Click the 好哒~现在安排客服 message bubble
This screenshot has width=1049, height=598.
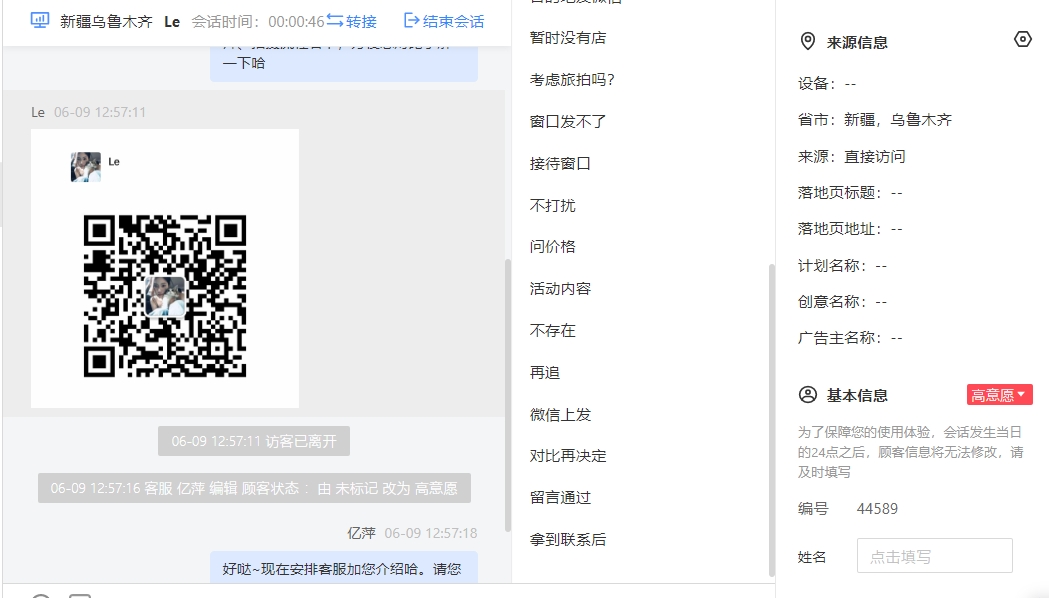[344, 568]
